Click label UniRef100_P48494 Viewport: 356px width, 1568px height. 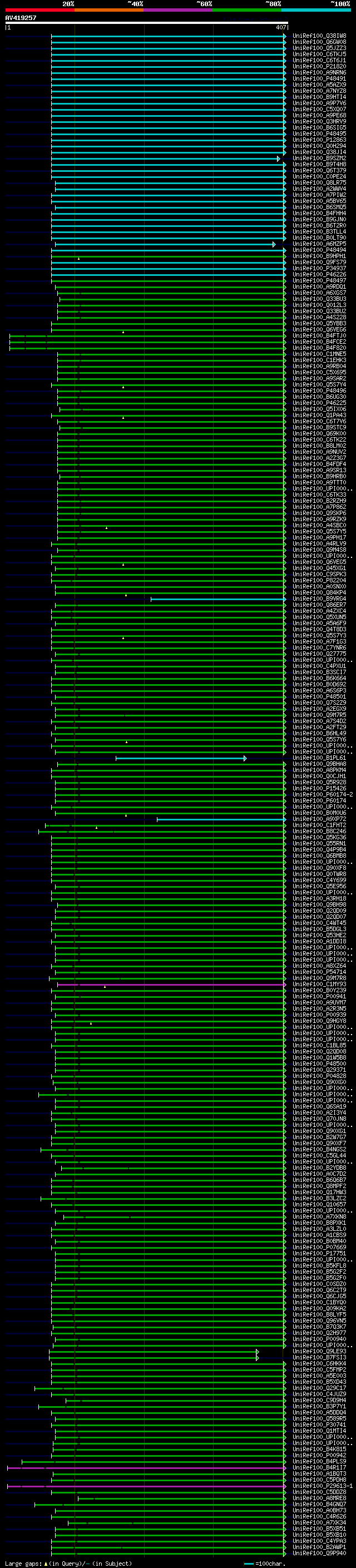pos(319,250)
